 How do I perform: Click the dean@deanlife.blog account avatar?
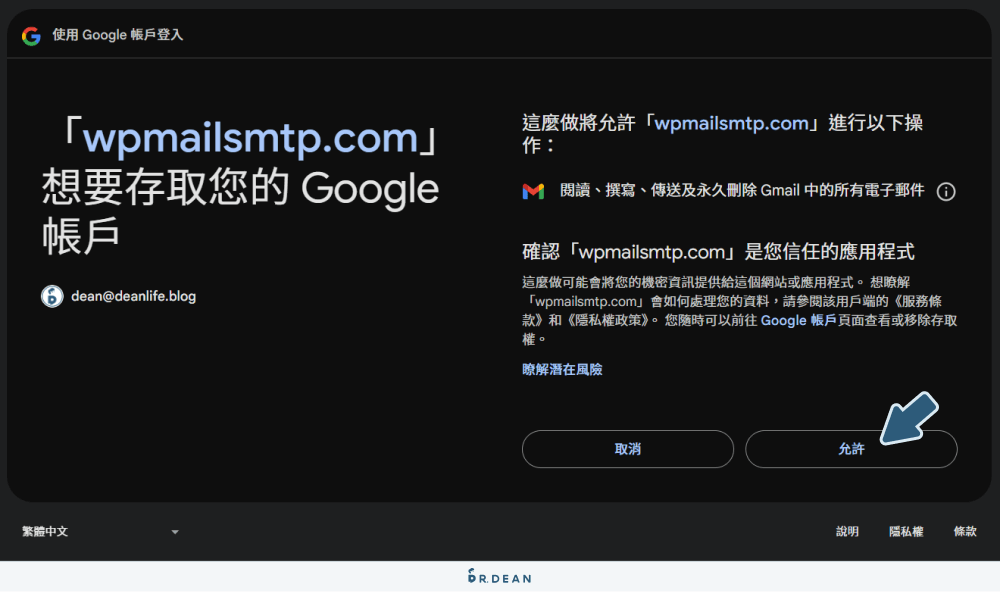click(x=51, y=296)
